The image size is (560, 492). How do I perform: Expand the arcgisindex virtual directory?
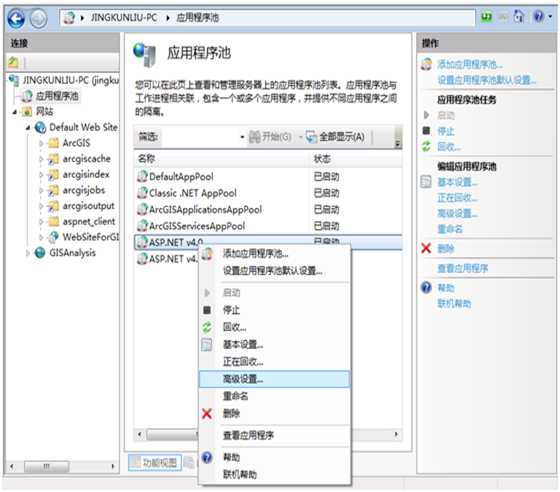(41, 175)
